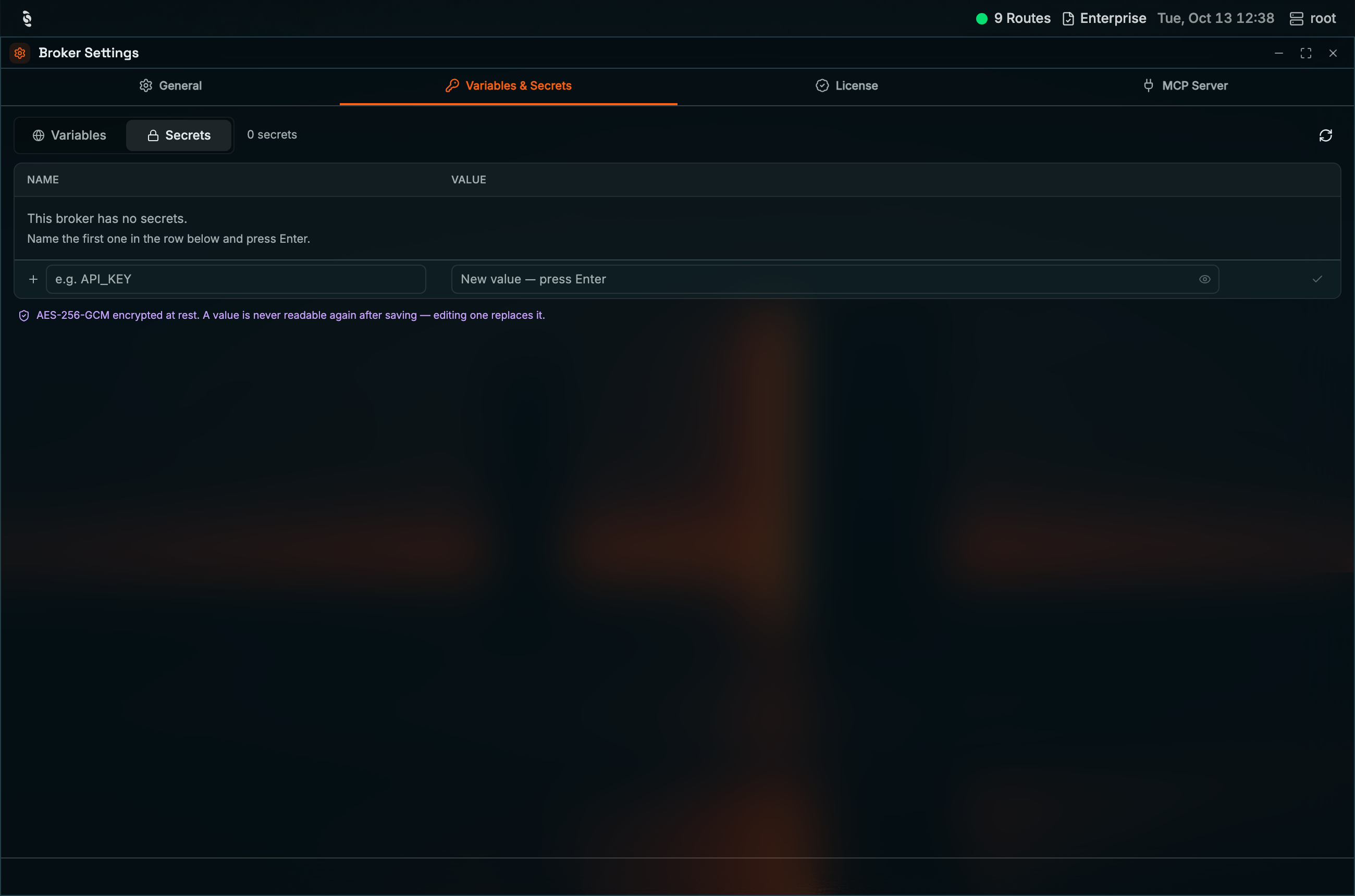The height and width of the screenshot is (896, 1355).
Task: Click the date 'Tue, Oct 13 12:38'
Action: 1215,18
